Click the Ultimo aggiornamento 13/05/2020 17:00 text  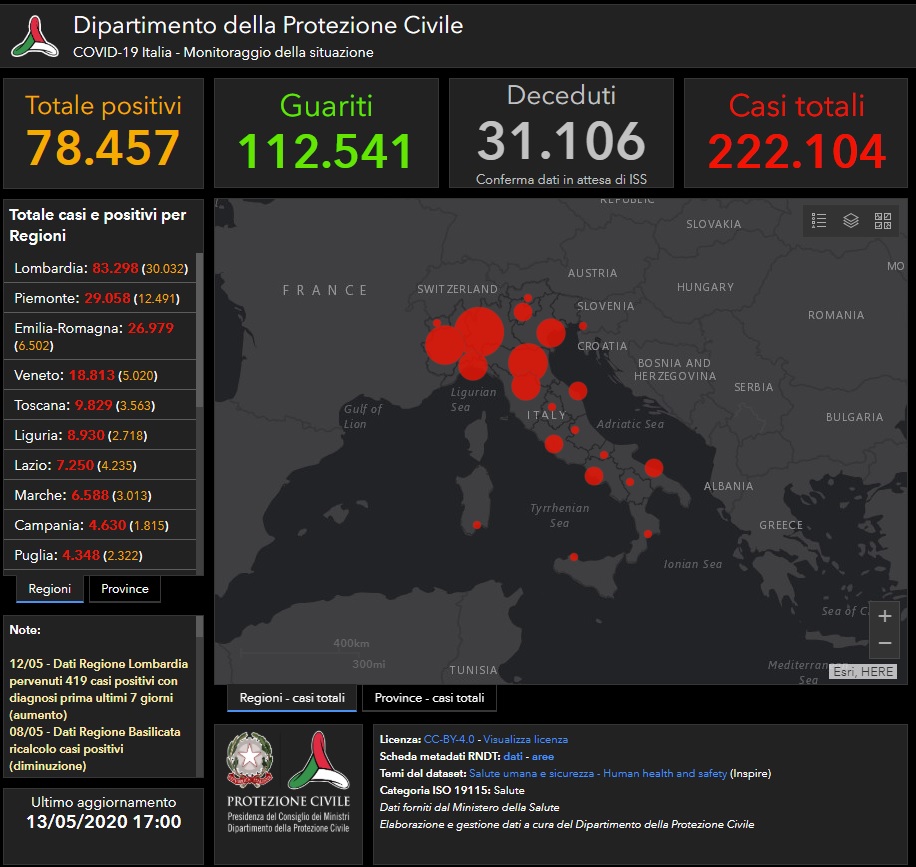103,813
